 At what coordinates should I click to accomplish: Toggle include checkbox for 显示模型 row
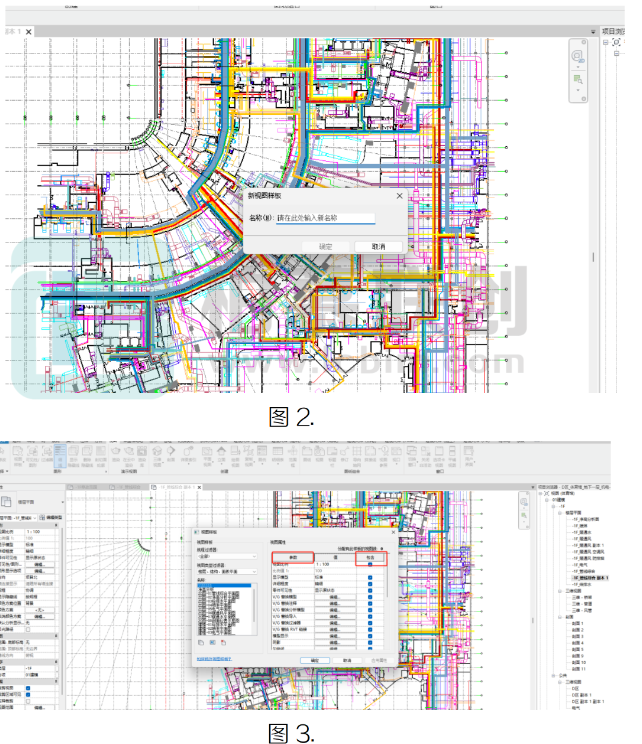pos(370,577)
